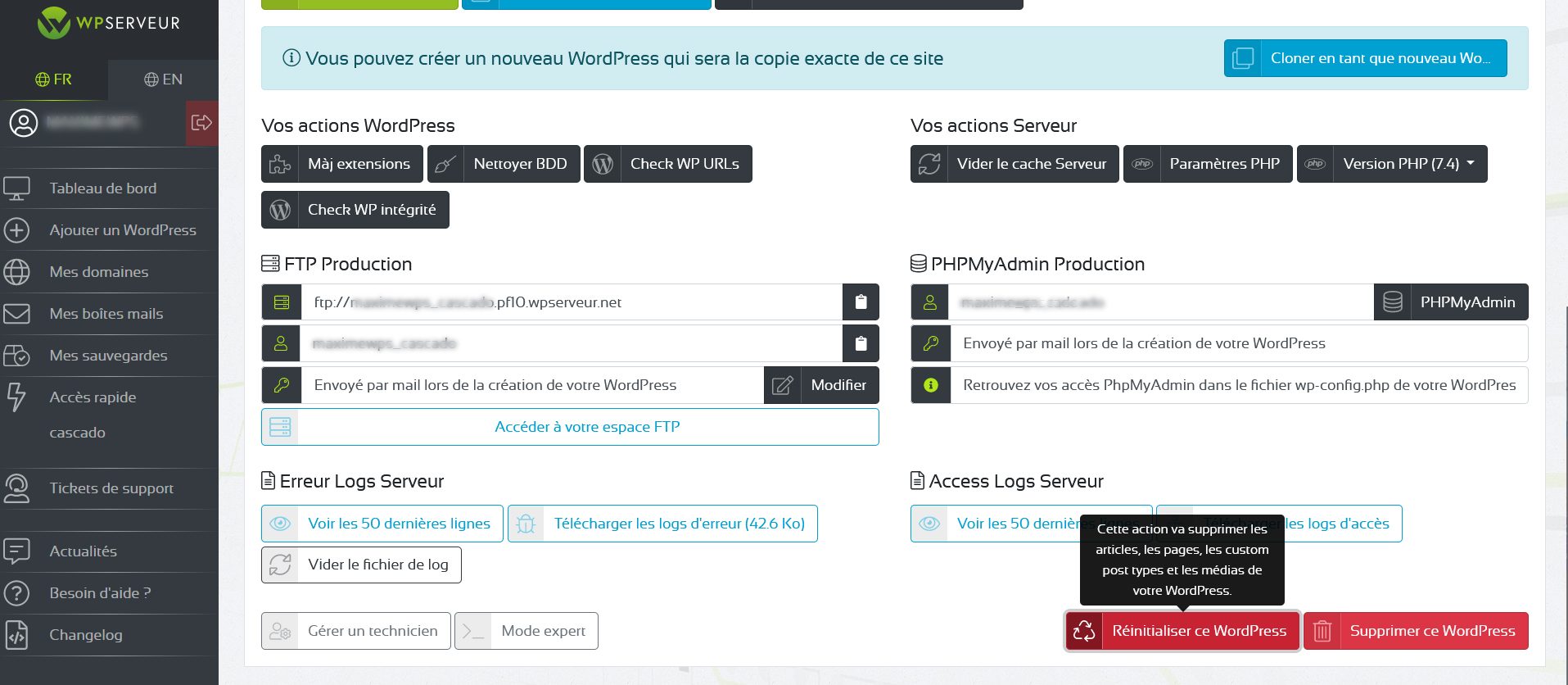This screenshot has height=685, width=1568.
Task: Open Paramètres PHP
Action: 1208,164
